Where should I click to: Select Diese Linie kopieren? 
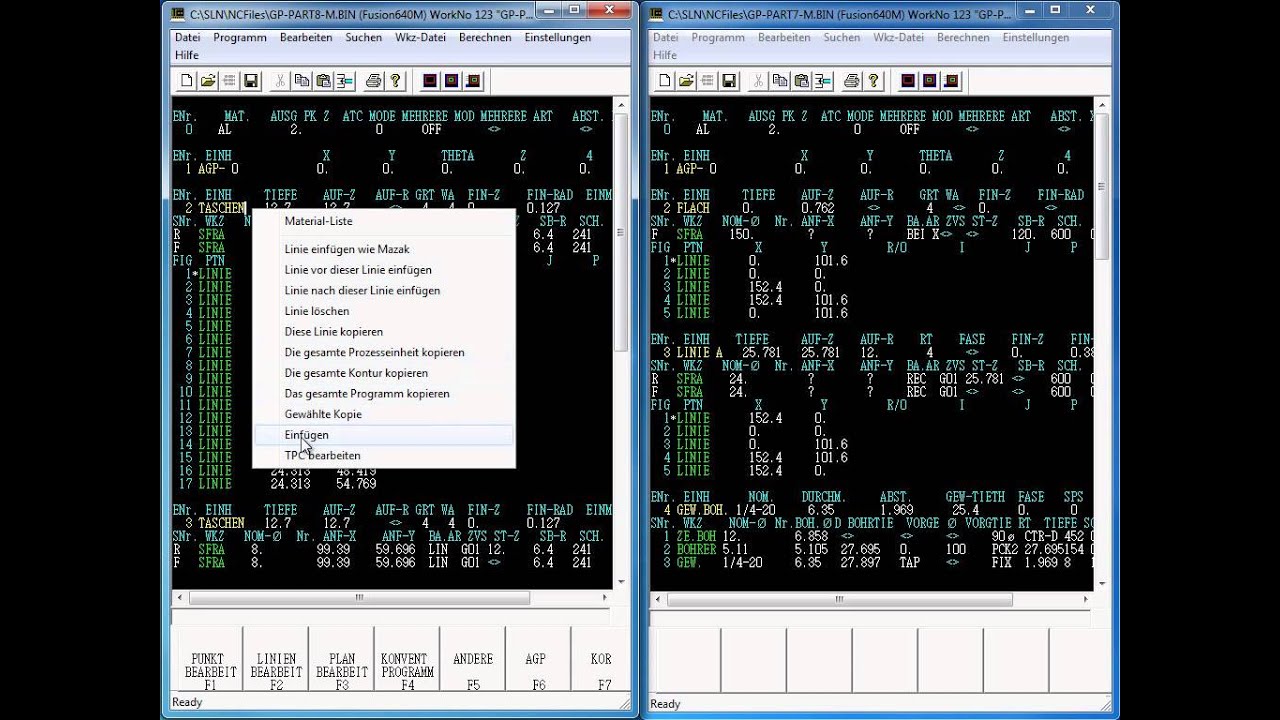coord(384,331)
